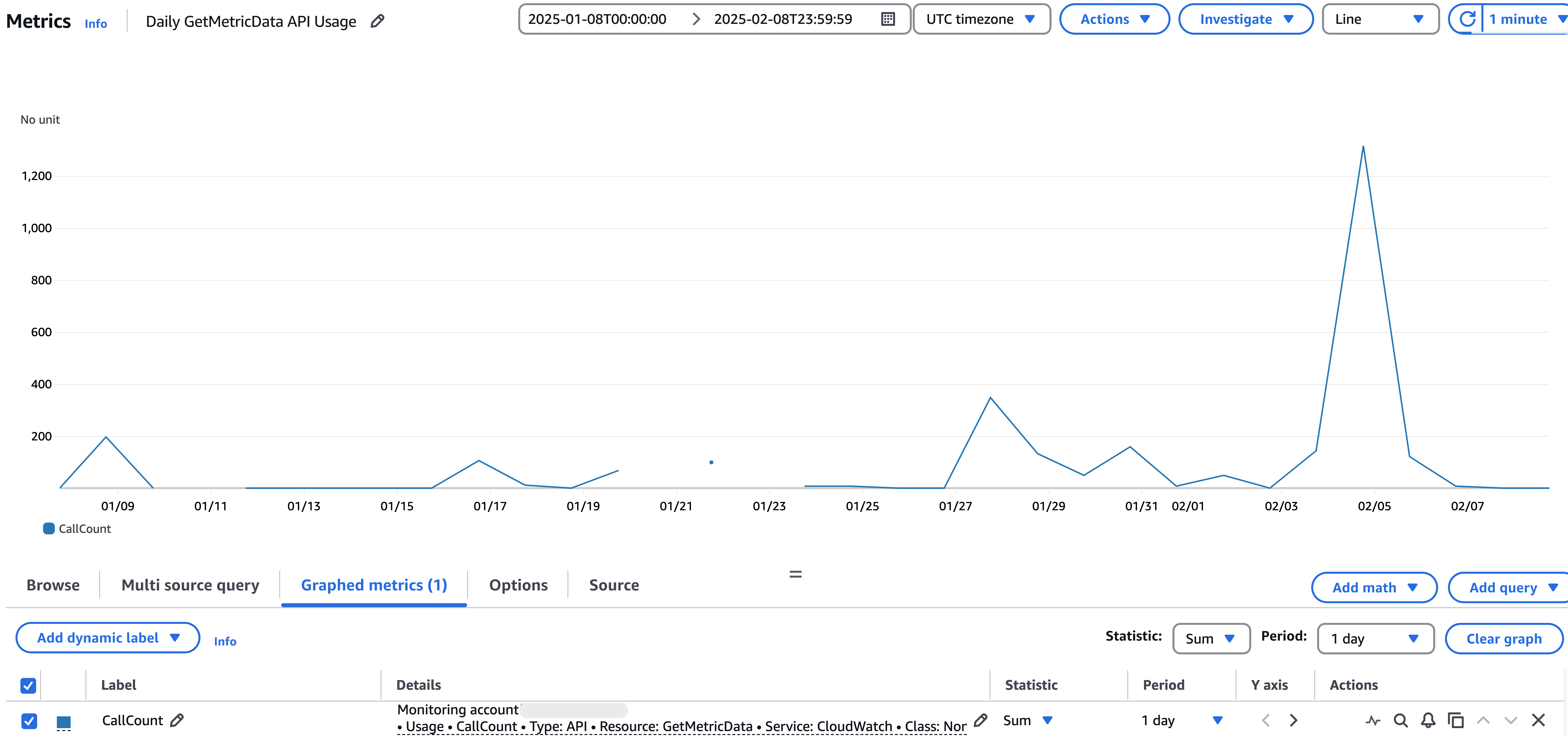The width and height of the screenshot is (1568, 736).
Task: Click the Clear graph button
Action: click(1504, 639)
